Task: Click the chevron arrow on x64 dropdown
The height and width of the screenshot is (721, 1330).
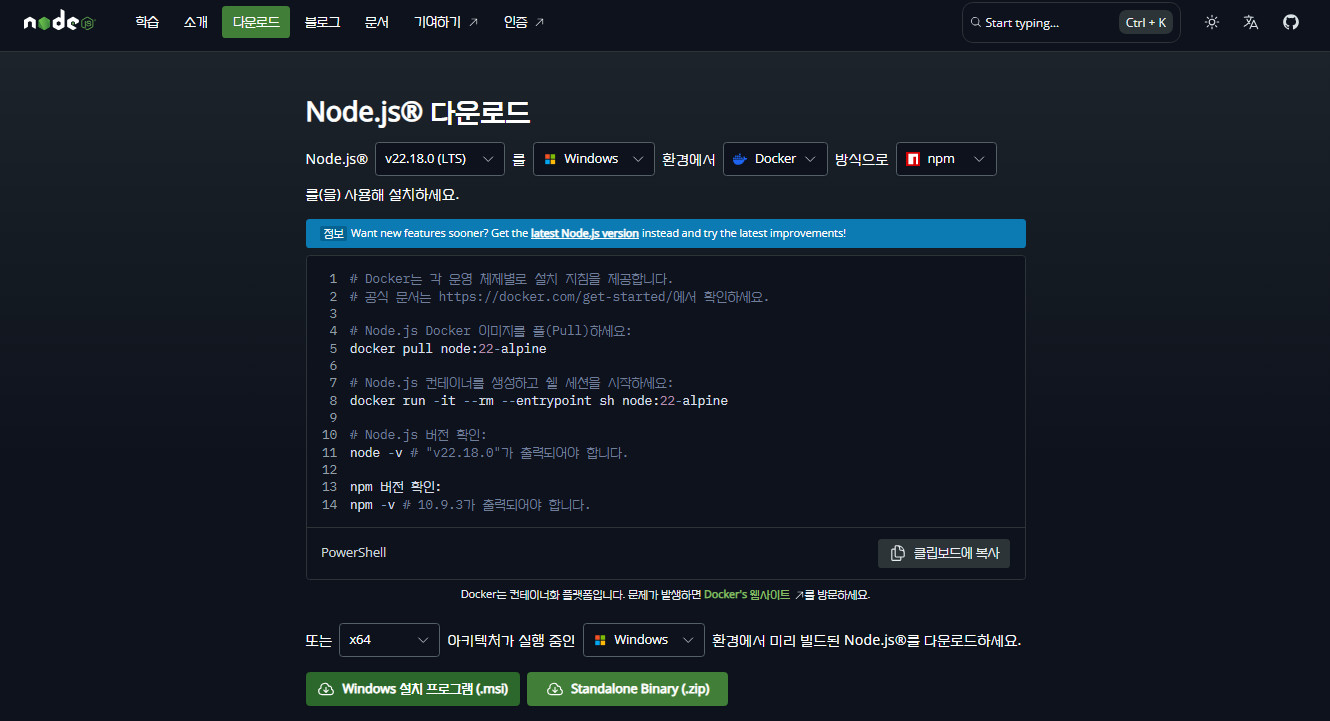Action: tap(422, 640)
